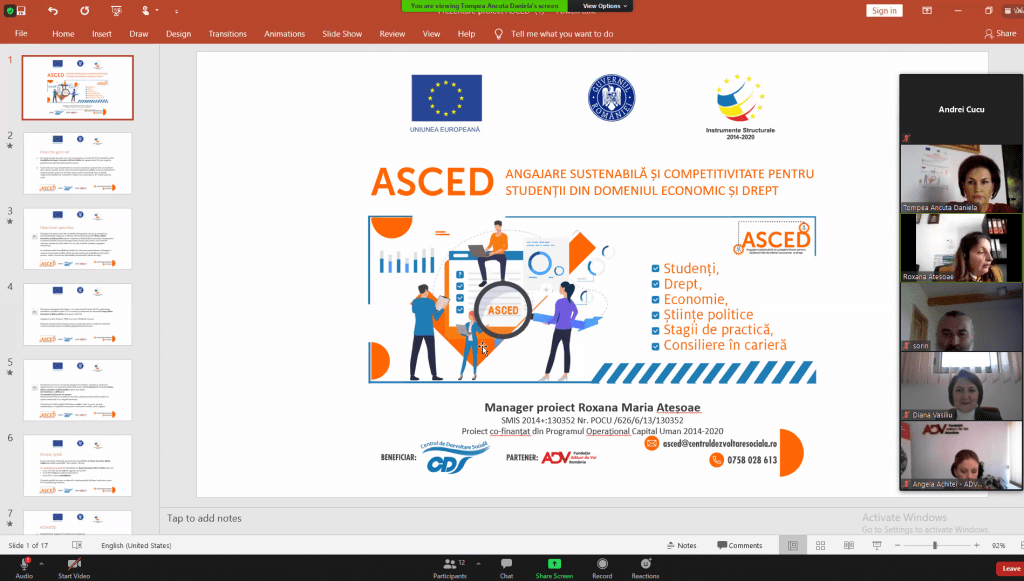Start Slide Show from status bar icon

coord(877,545)
